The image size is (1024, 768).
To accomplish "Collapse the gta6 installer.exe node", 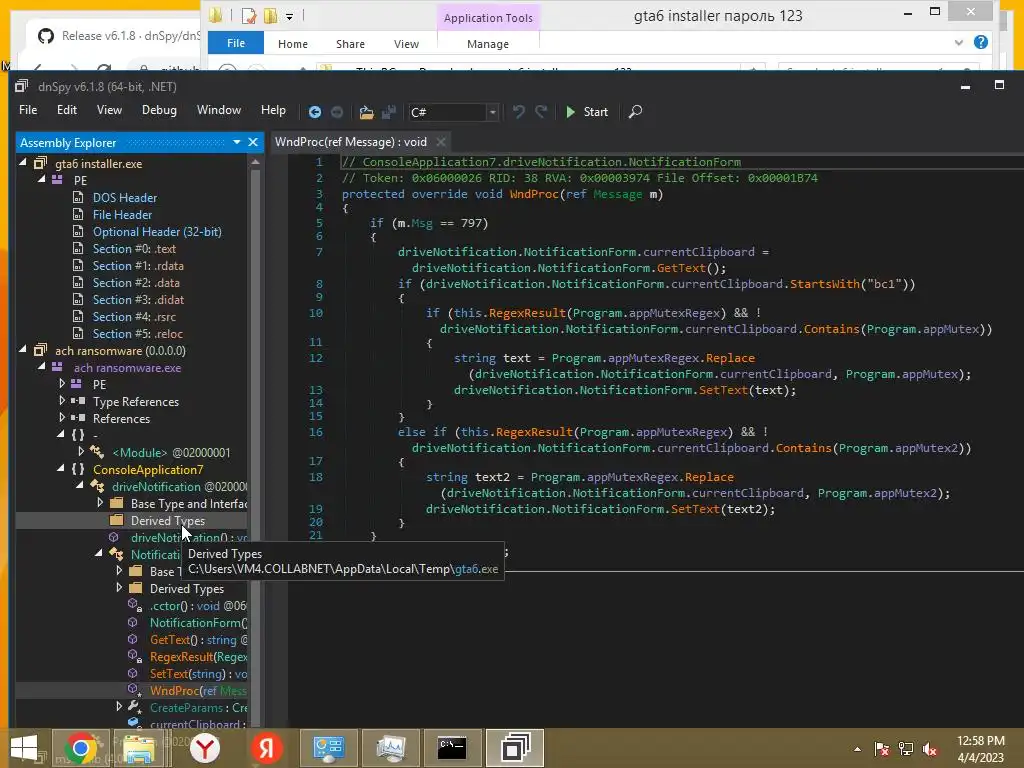I will [x=23, y=161].
